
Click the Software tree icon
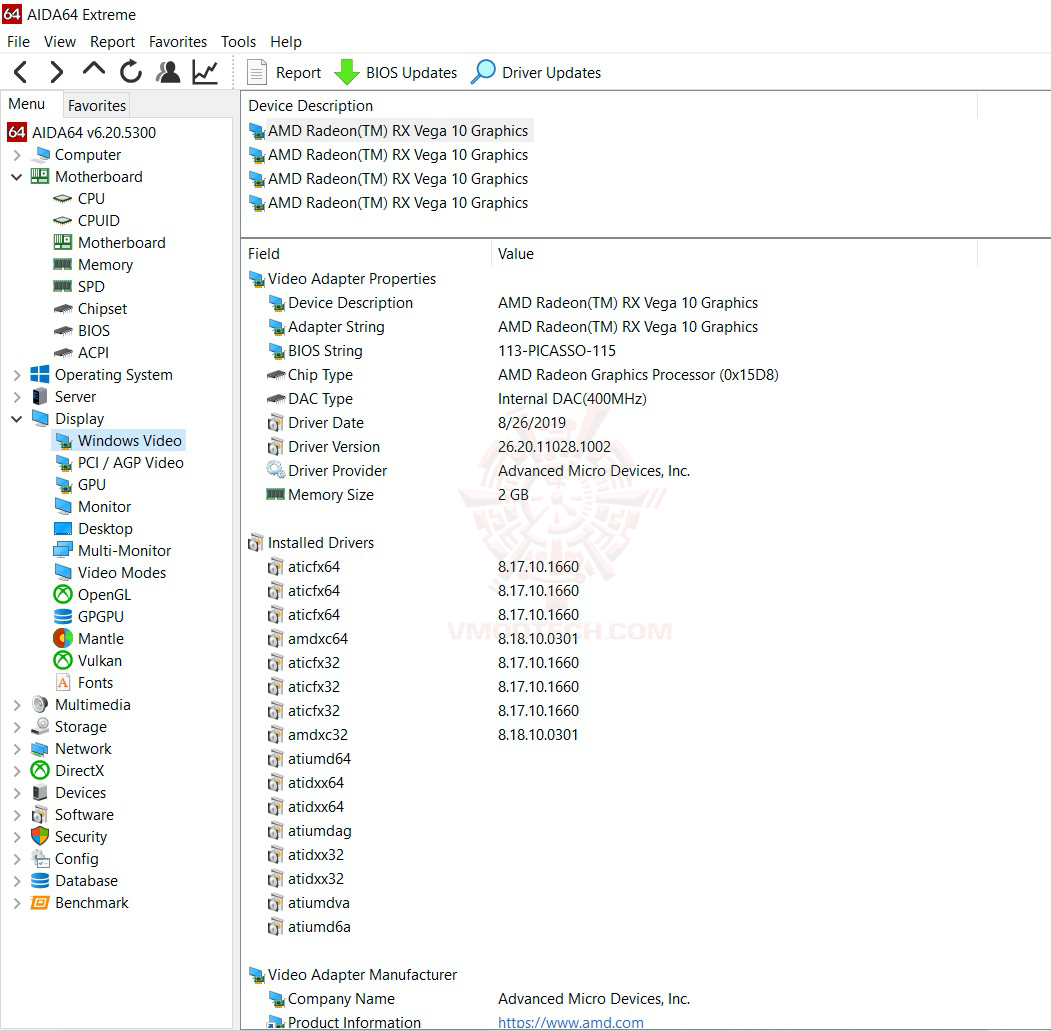(x=40, y=815)
